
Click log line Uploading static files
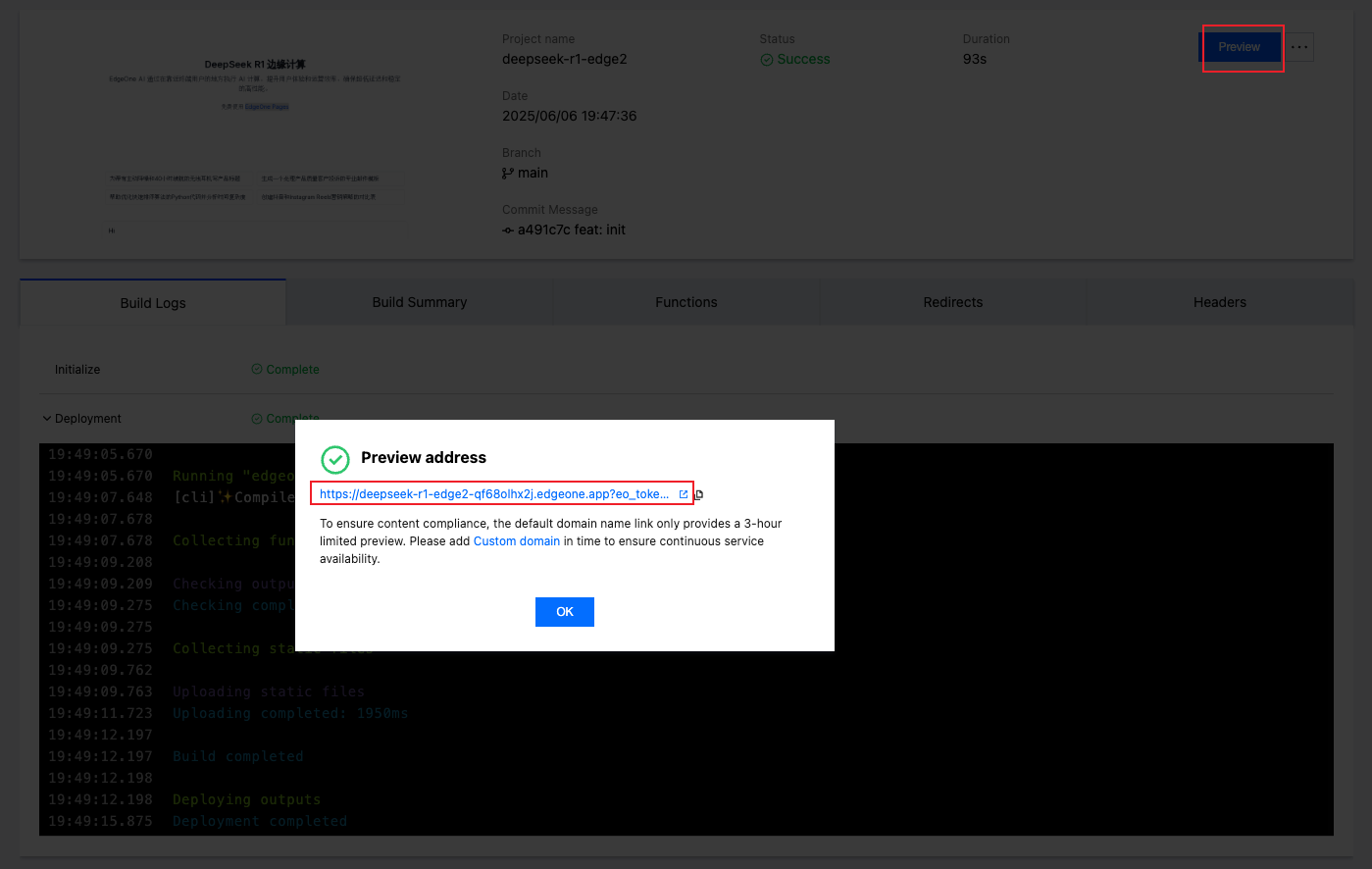click(269, 692)
